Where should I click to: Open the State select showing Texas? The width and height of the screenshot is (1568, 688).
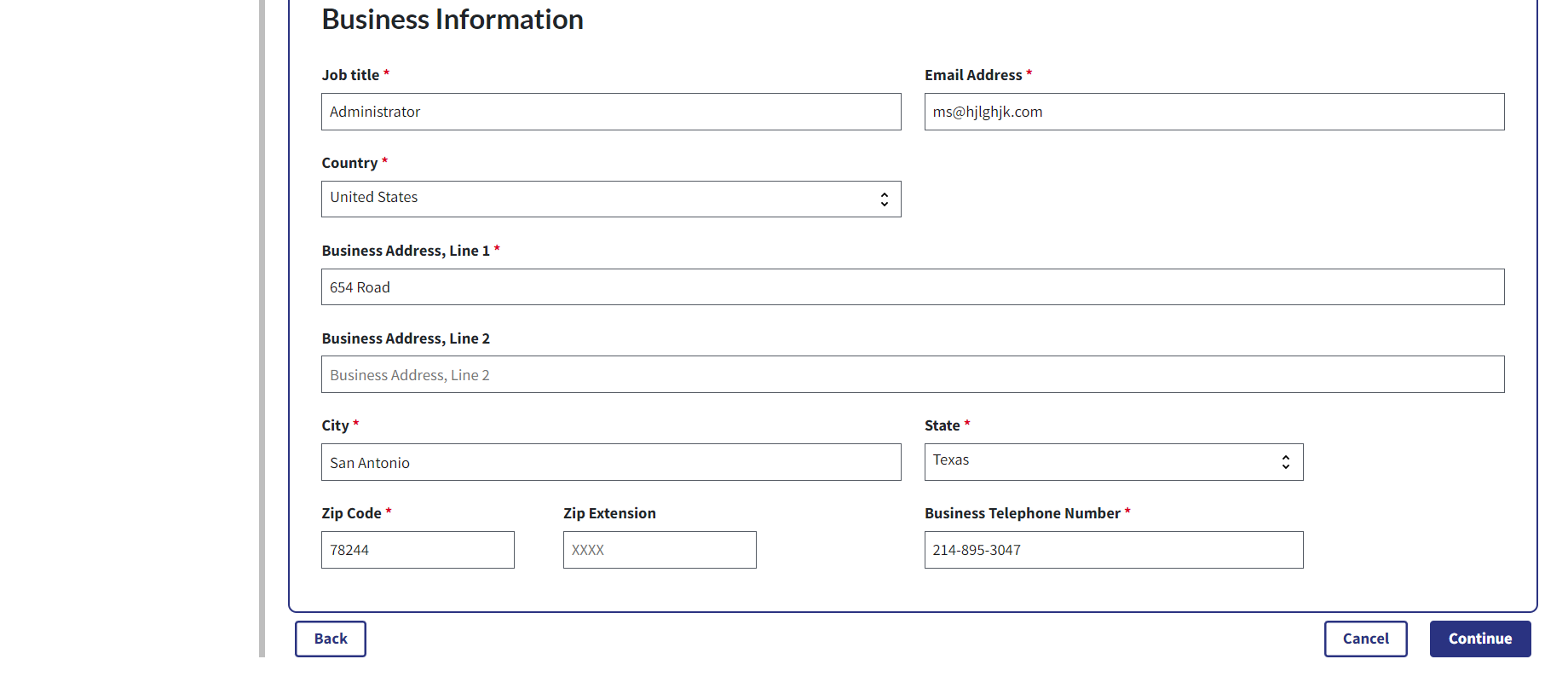coord(1099,462)
